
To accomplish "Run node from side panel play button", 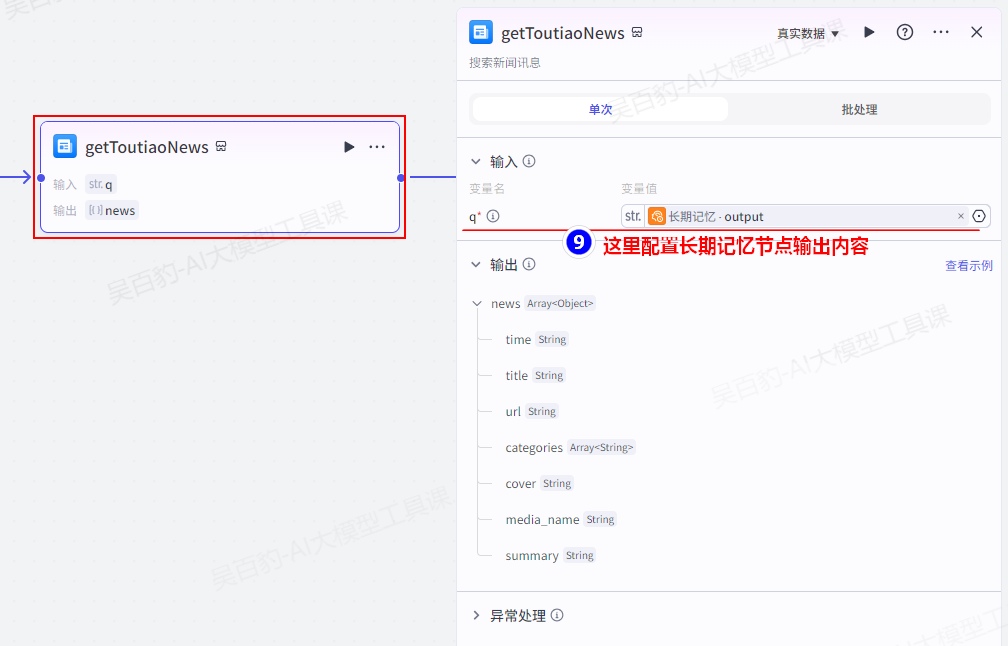I will click(869, 32).
